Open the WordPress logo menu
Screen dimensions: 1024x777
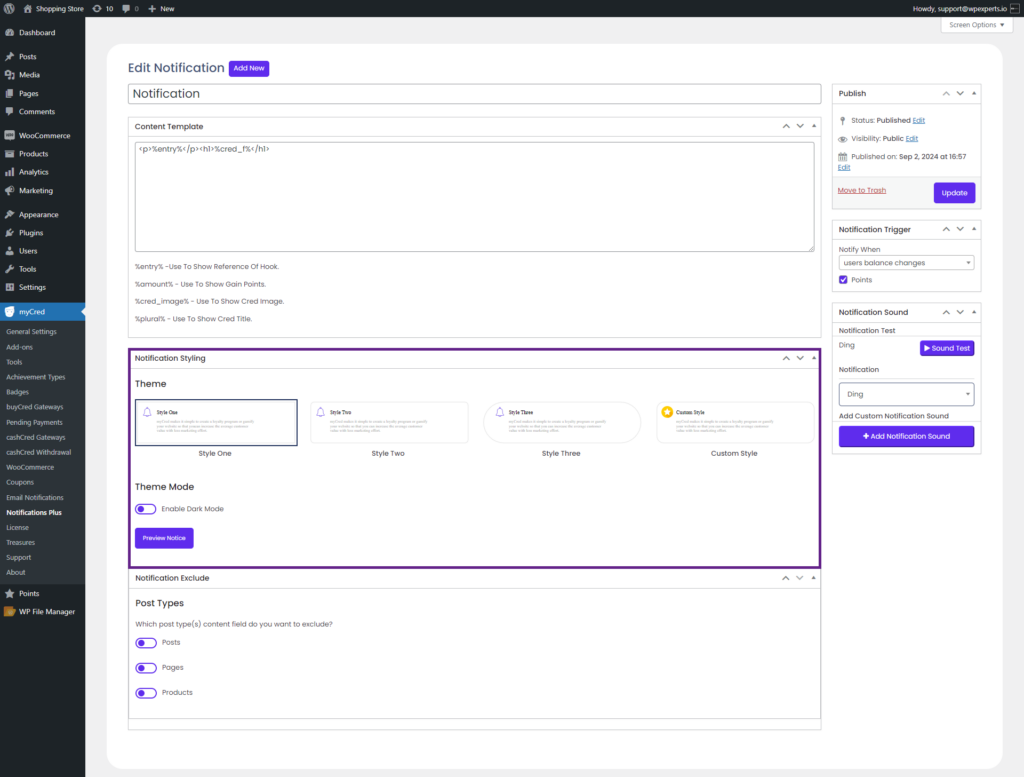click(9, 8)
